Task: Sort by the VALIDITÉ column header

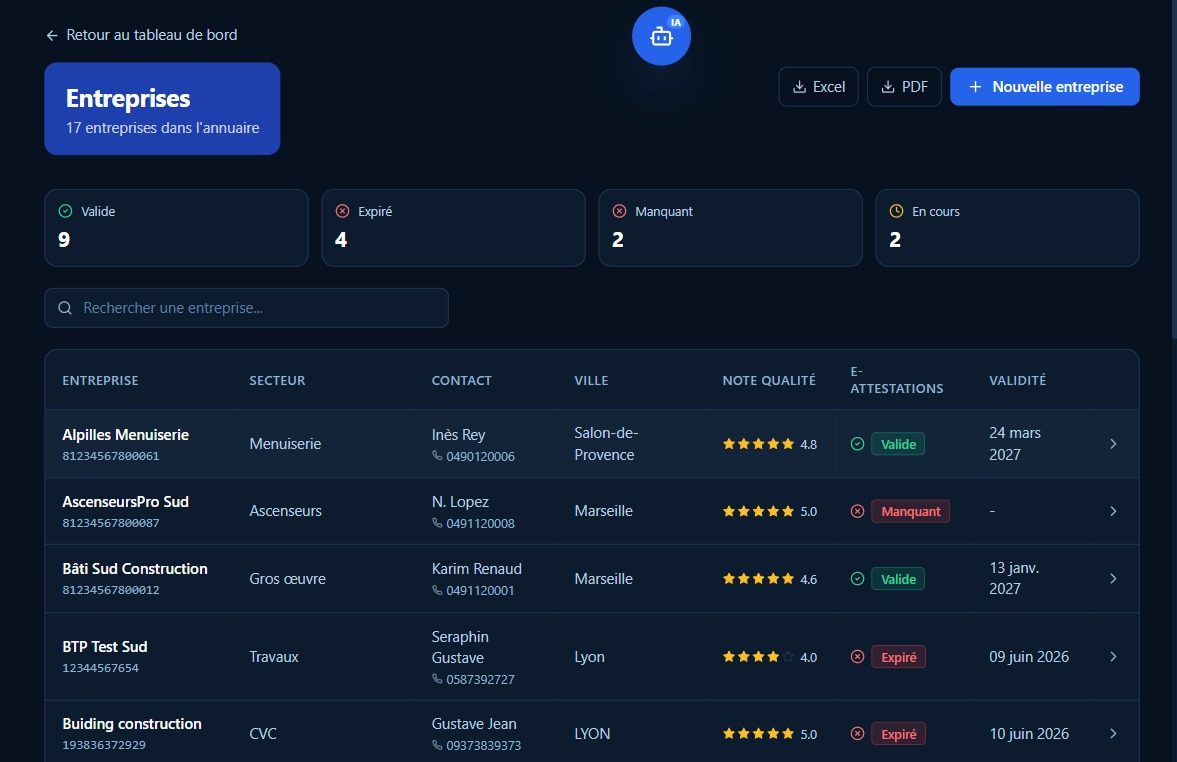Action: pos(1017,381)
